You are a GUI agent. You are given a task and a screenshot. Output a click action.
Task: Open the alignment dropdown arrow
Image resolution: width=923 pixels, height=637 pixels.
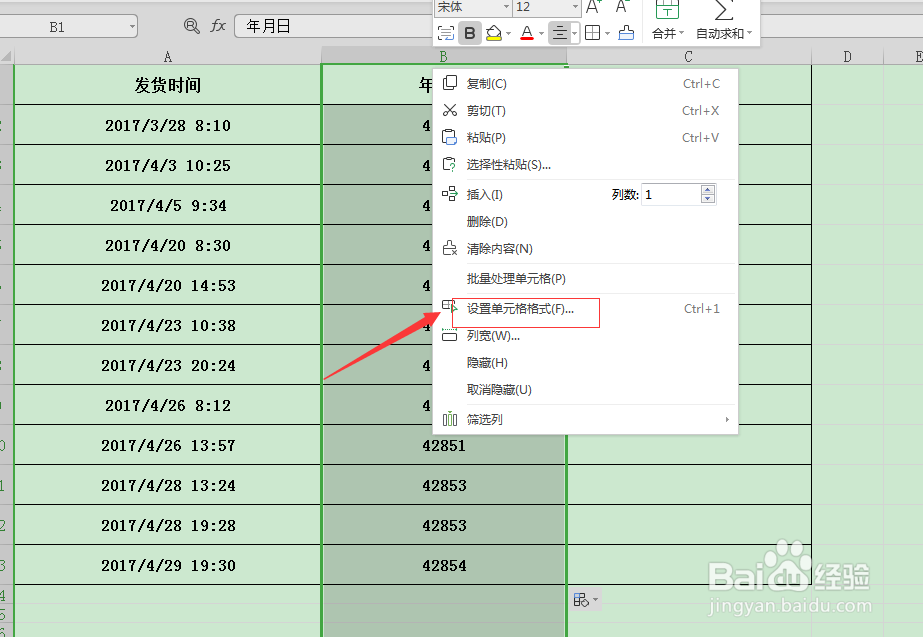pos(575,34)
